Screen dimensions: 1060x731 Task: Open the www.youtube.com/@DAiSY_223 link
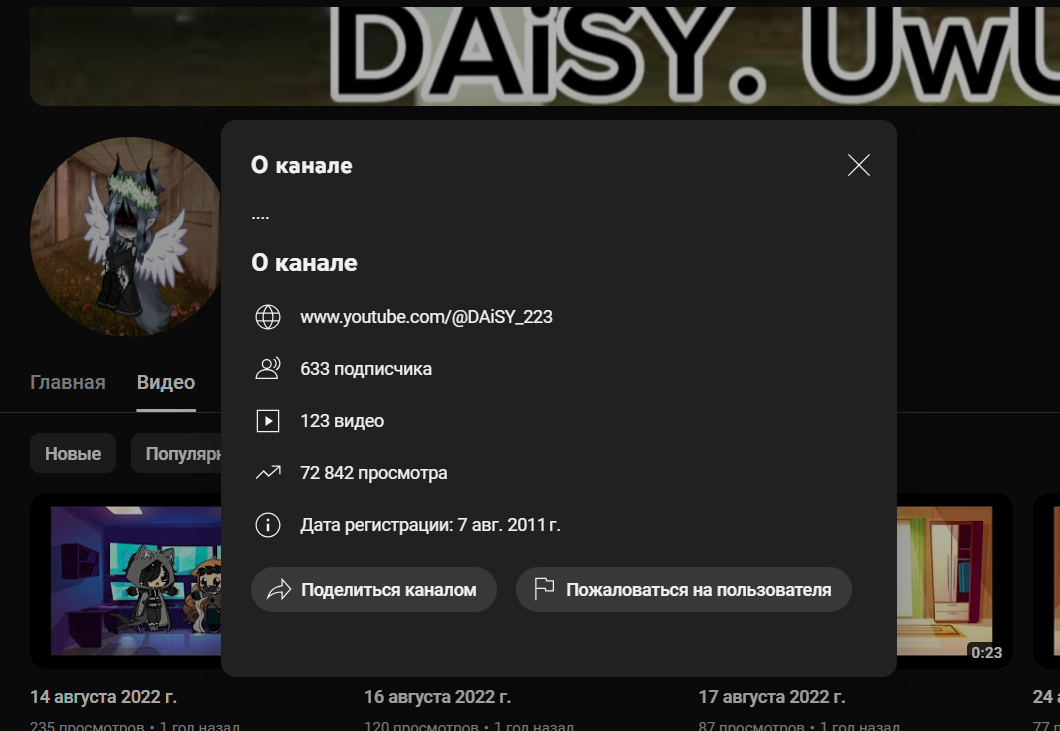[426, 316]
